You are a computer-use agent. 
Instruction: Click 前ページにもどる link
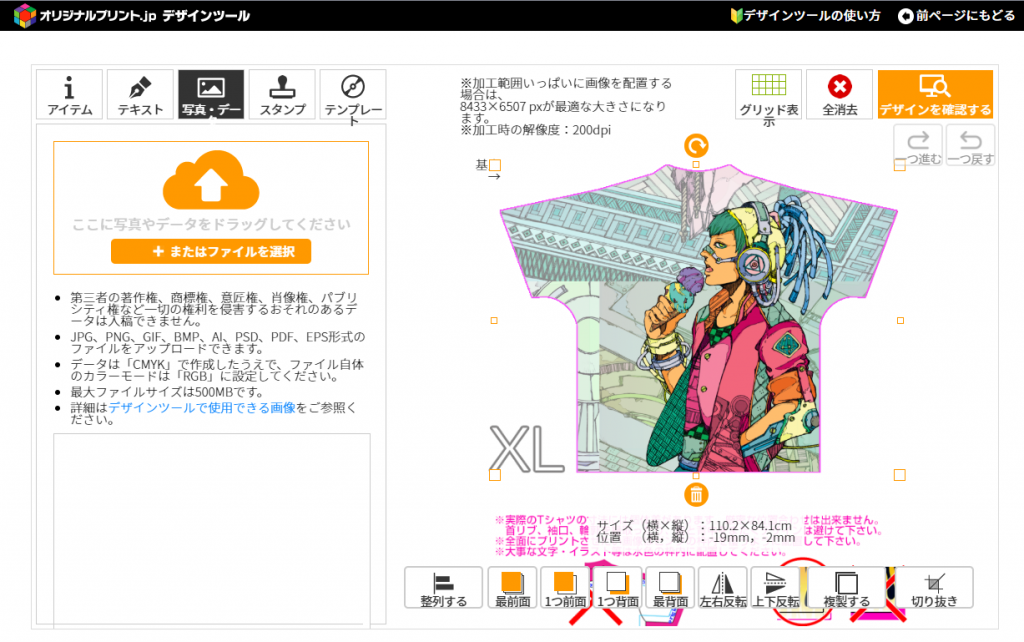(957, 15)
